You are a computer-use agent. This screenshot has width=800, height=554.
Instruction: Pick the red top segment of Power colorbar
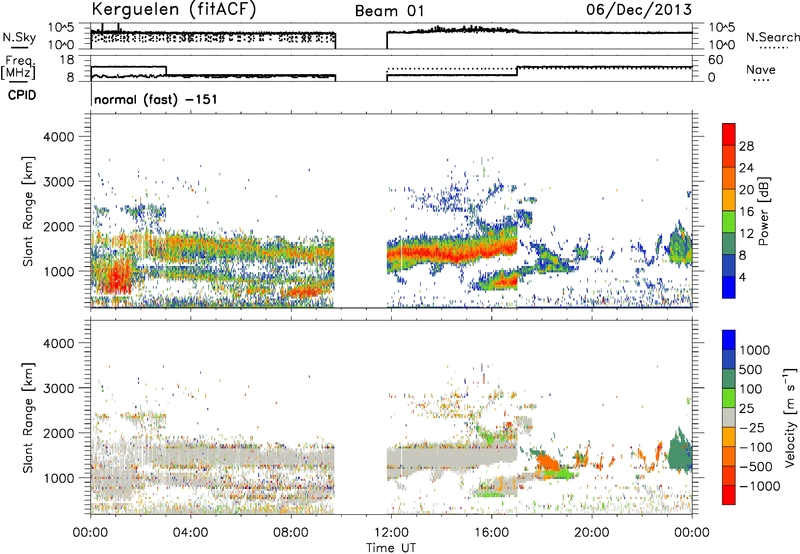coord(729,134)
